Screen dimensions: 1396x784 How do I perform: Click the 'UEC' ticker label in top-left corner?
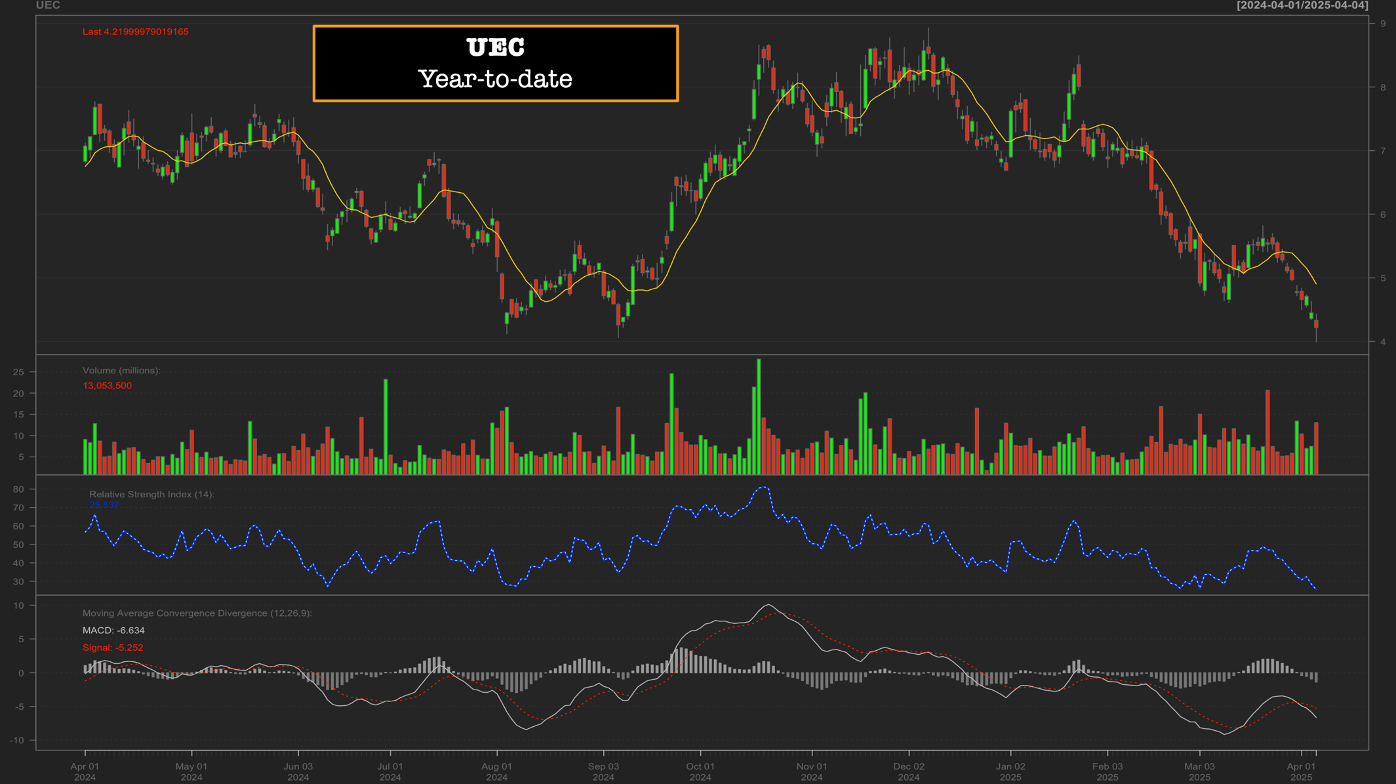pyautogui.click(x=47, y=5)
